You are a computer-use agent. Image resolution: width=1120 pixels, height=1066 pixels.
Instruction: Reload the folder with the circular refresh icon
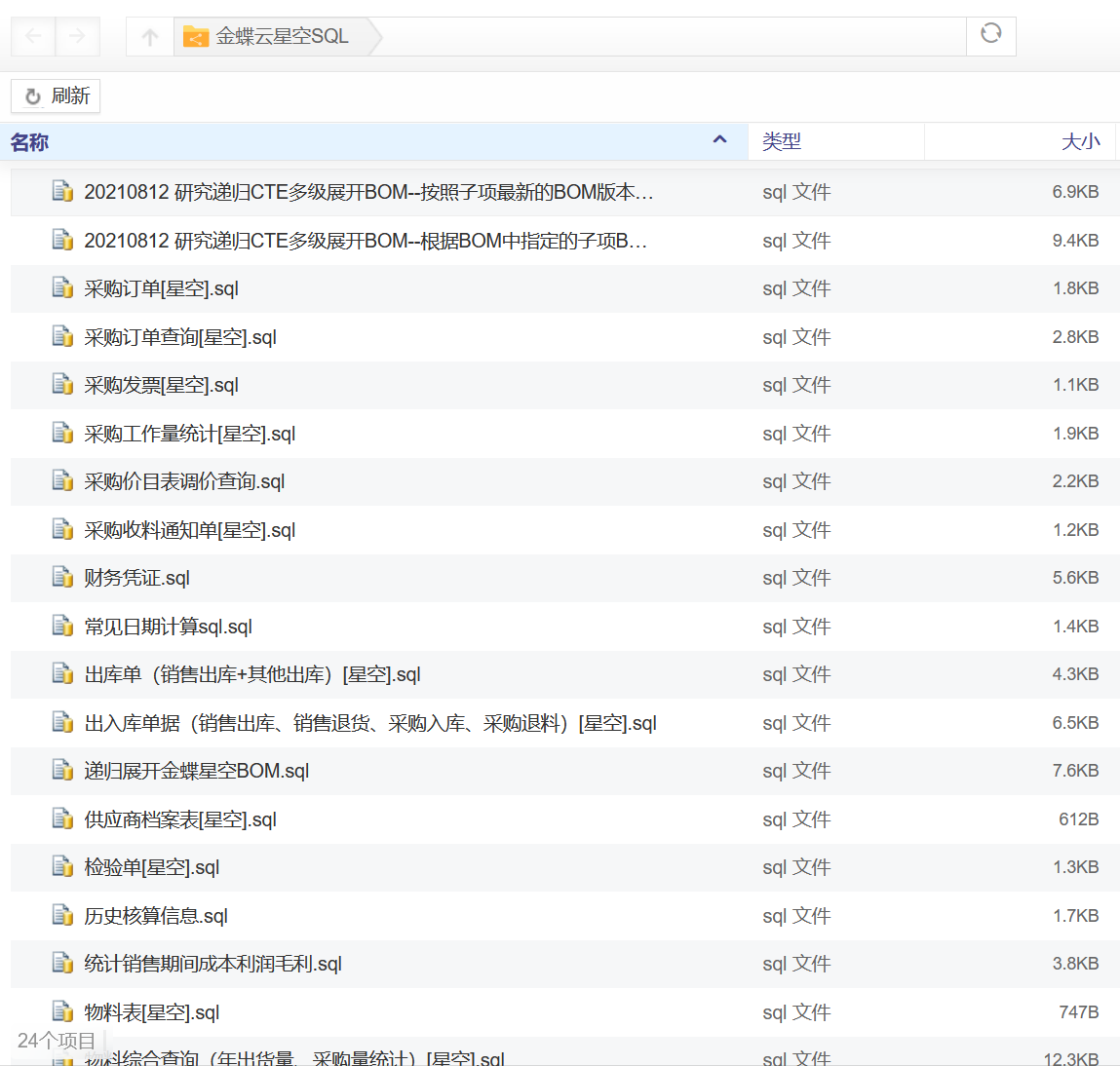click(990, 33)
